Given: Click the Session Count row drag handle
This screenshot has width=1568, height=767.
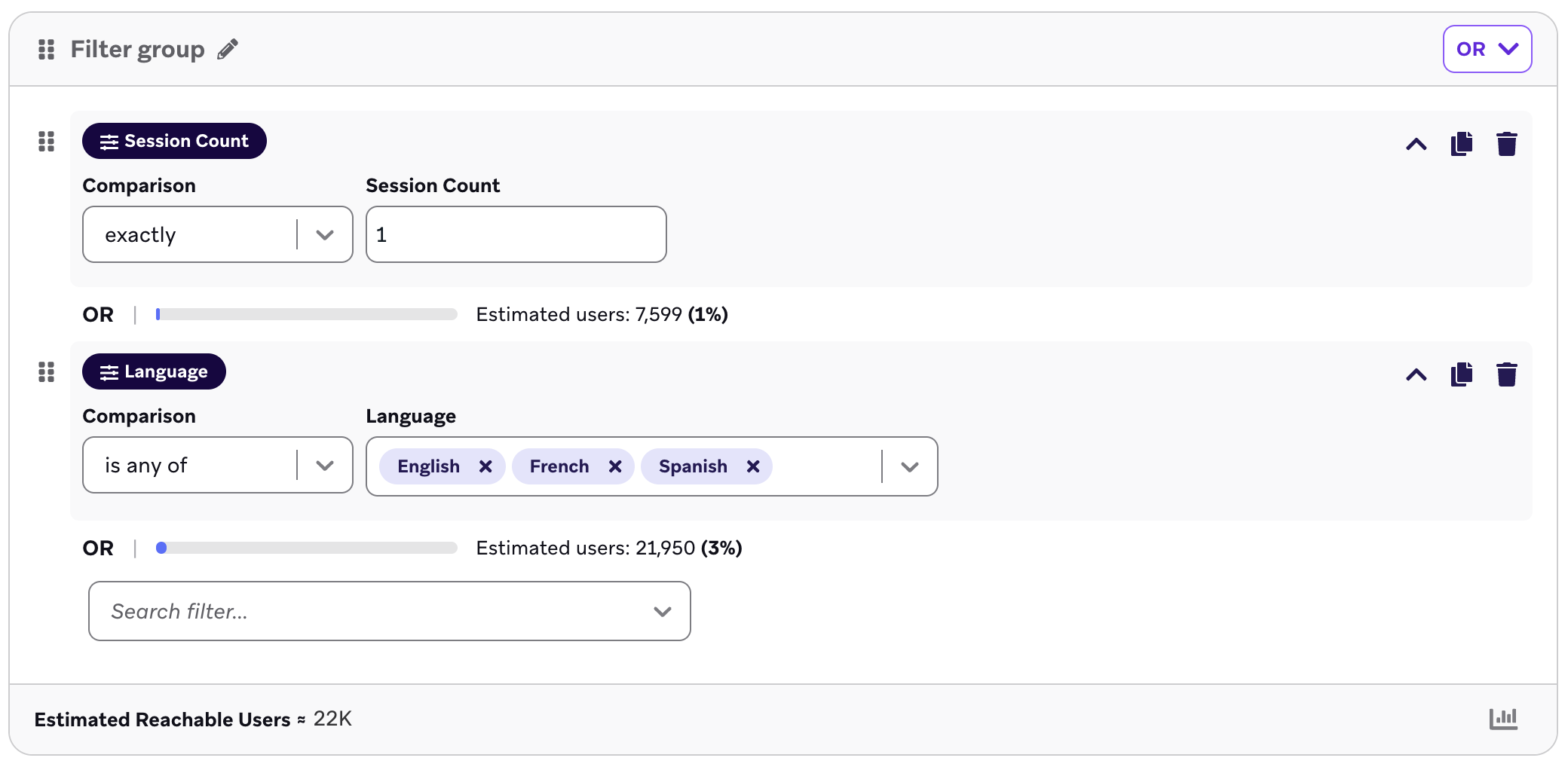Looking at the screenshot, I should pos(46,142).
